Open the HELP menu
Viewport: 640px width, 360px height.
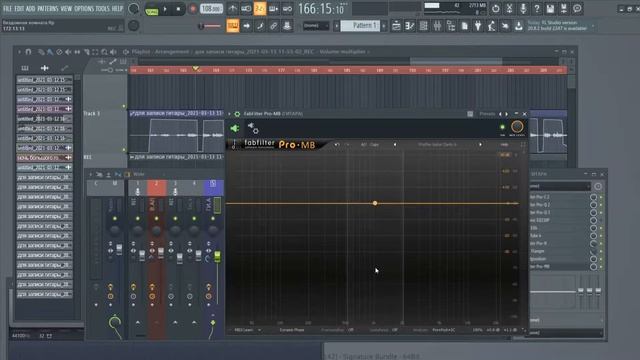117,8
